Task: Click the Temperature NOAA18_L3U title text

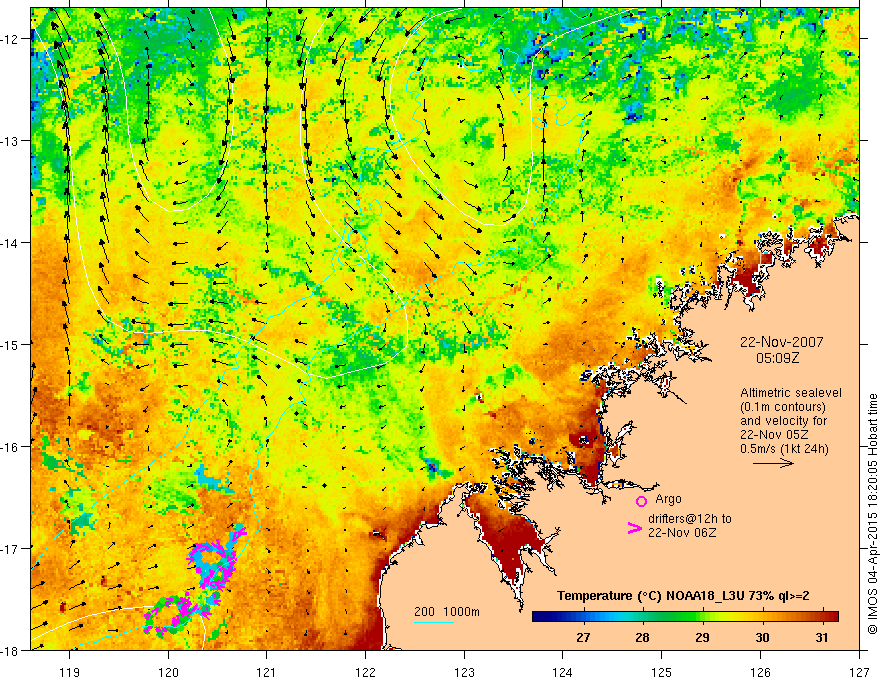Action: [683, 595]
